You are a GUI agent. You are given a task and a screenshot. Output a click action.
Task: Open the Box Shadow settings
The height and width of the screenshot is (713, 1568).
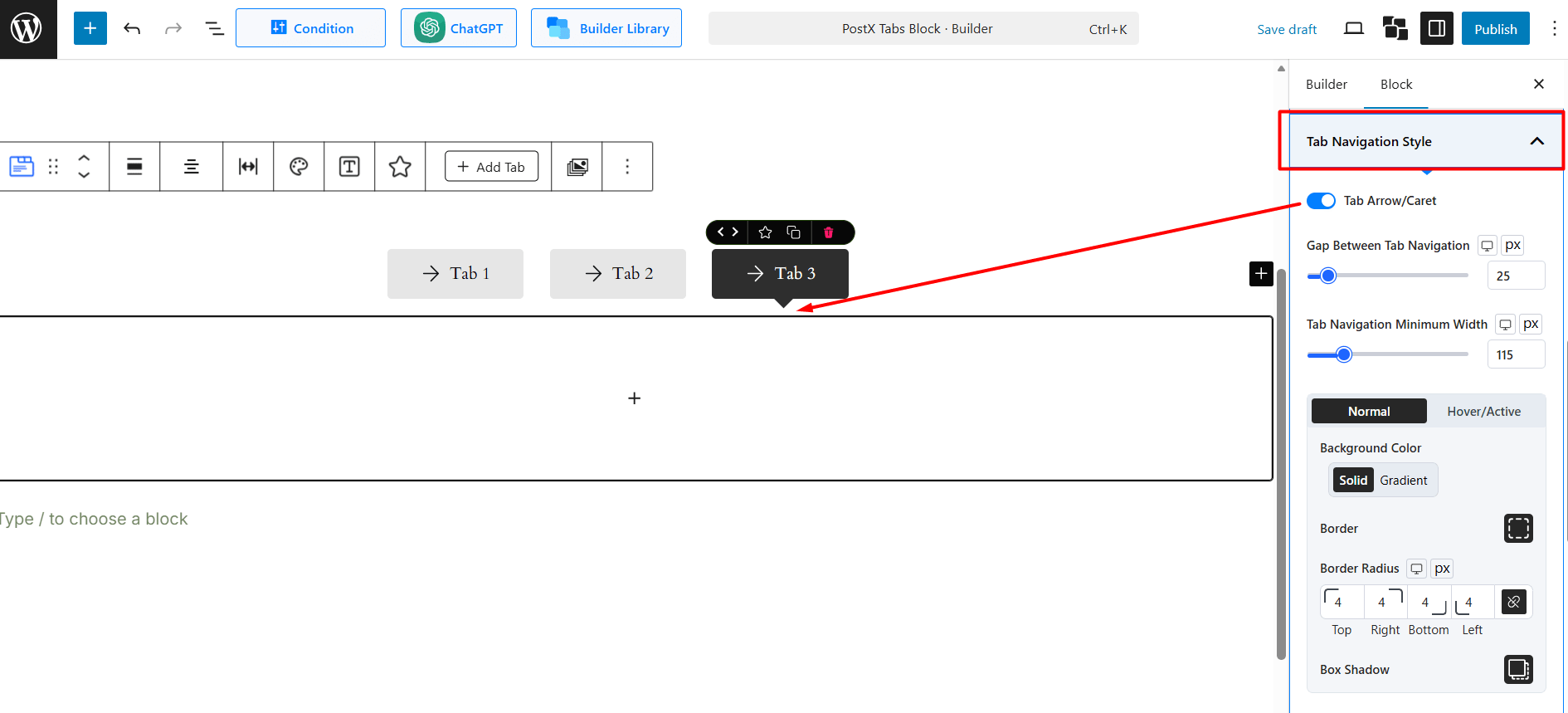click(1518, 669)
